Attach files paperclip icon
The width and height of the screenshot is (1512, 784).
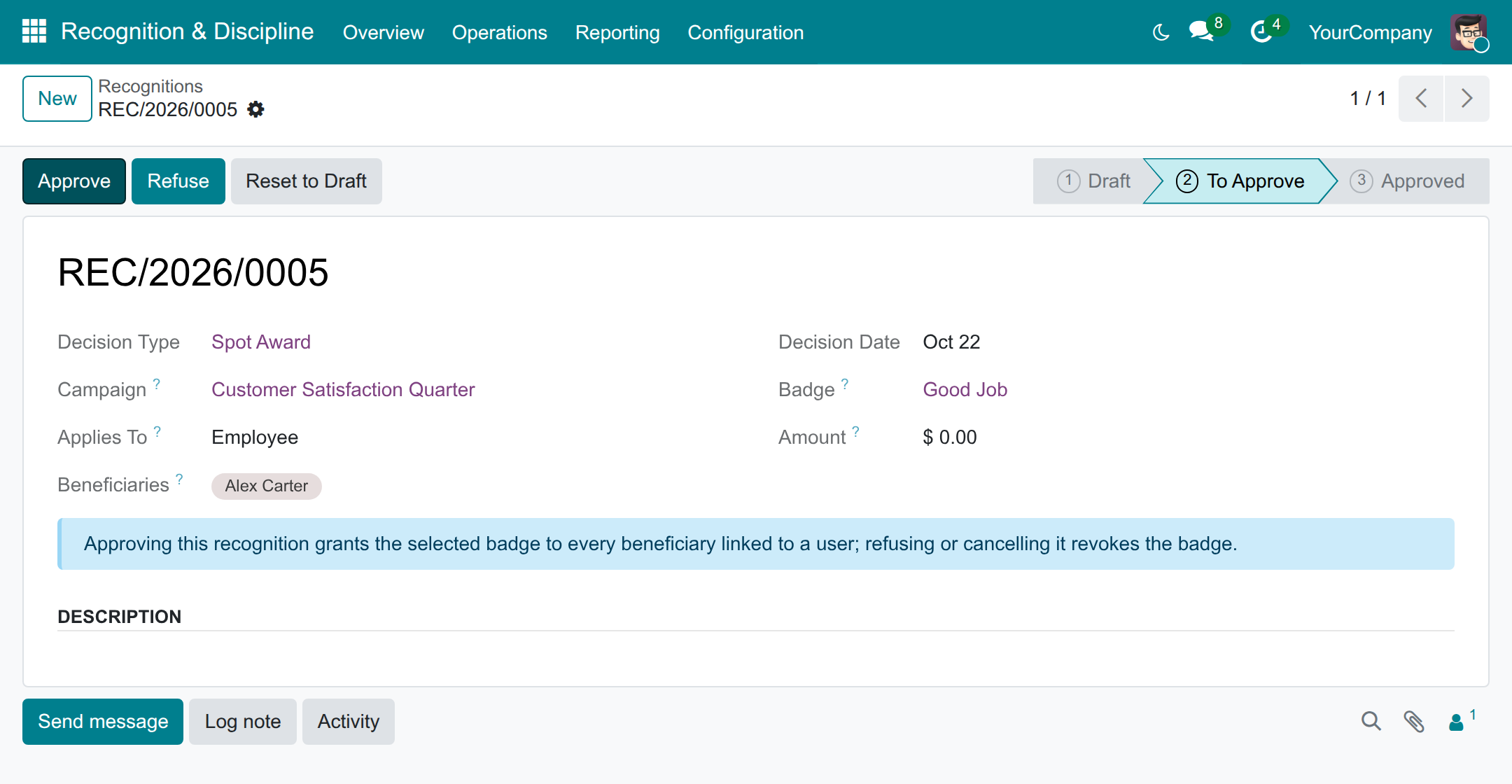pos(1414,721)
